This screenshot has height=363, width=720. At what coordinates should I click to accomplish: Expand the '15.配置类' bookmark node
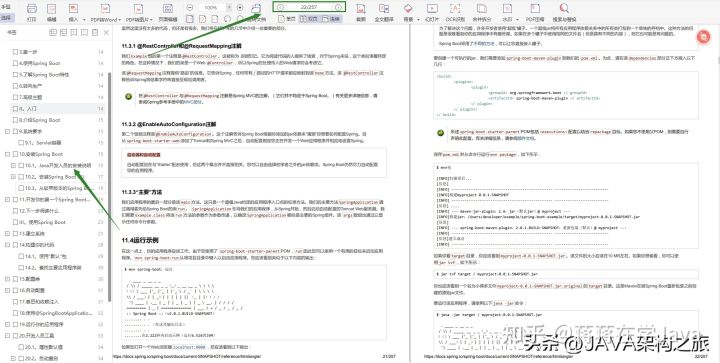(7, 279)
